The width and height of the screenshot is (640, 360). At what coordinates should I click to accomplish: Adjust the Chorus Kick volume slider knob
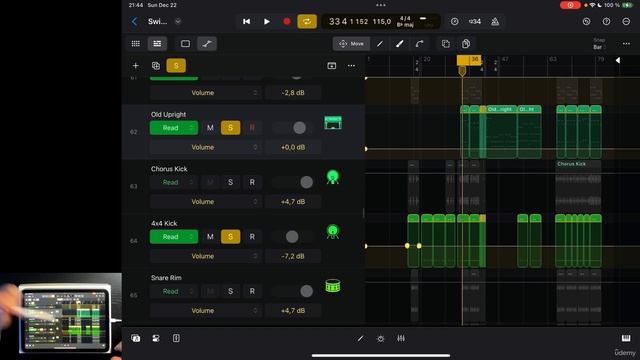coord(307,182)
